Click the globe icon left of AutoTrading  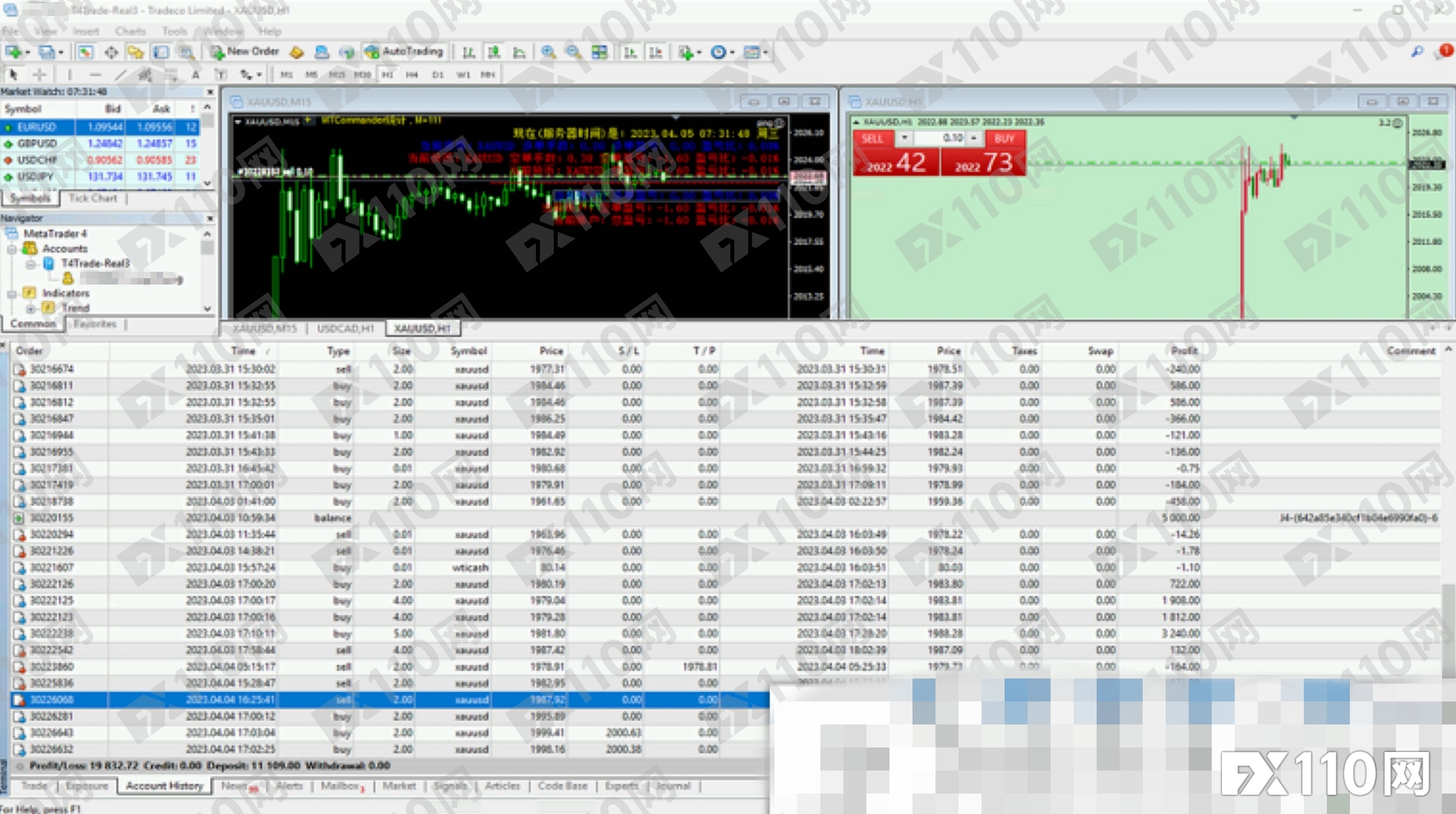pos(347,52)
